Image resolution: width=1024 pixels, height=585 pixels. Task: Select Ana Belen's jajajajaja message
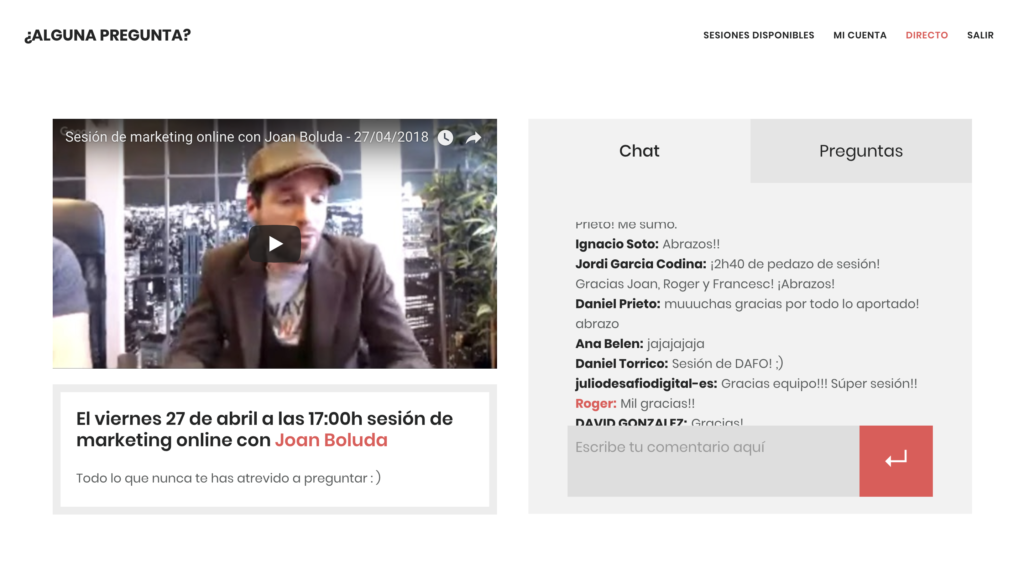tap(675, 344)
